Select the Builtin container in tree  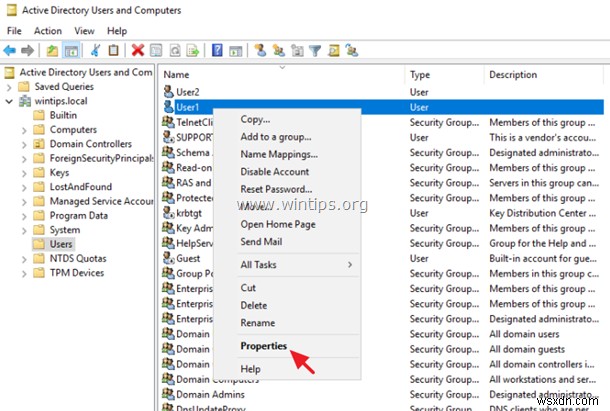tap(63, 115)
